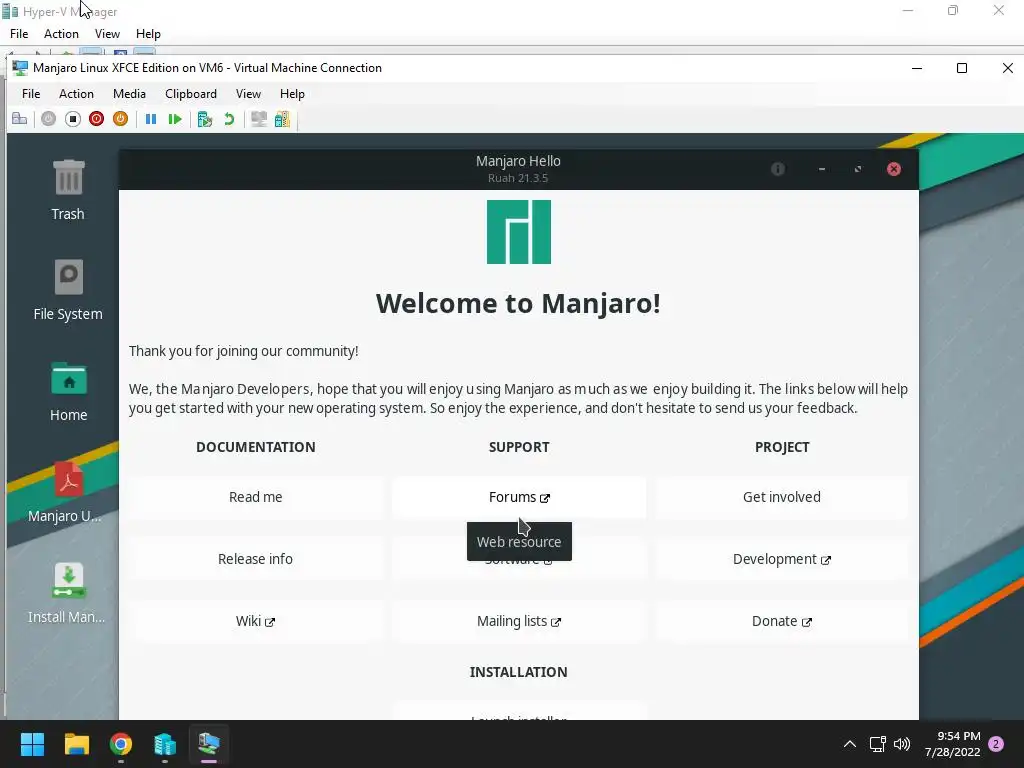Open File menu in Virtual Machine Connection
The height and width of the screenshot is (768, 1024).
31,93
